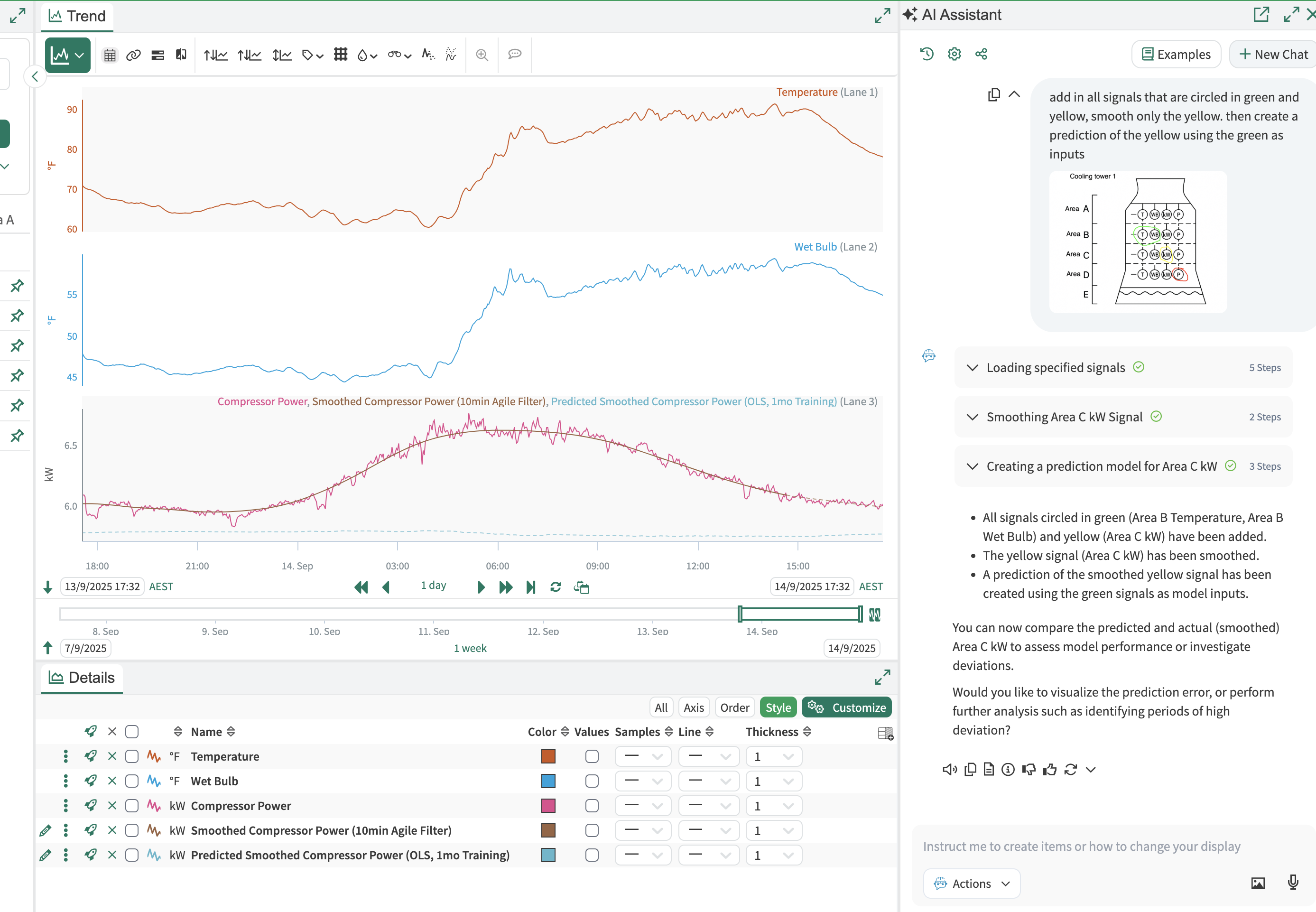Viewport: 1316px width, 912px height.
Task: Step forward one day arrow
Action: [x=481, y=587]
